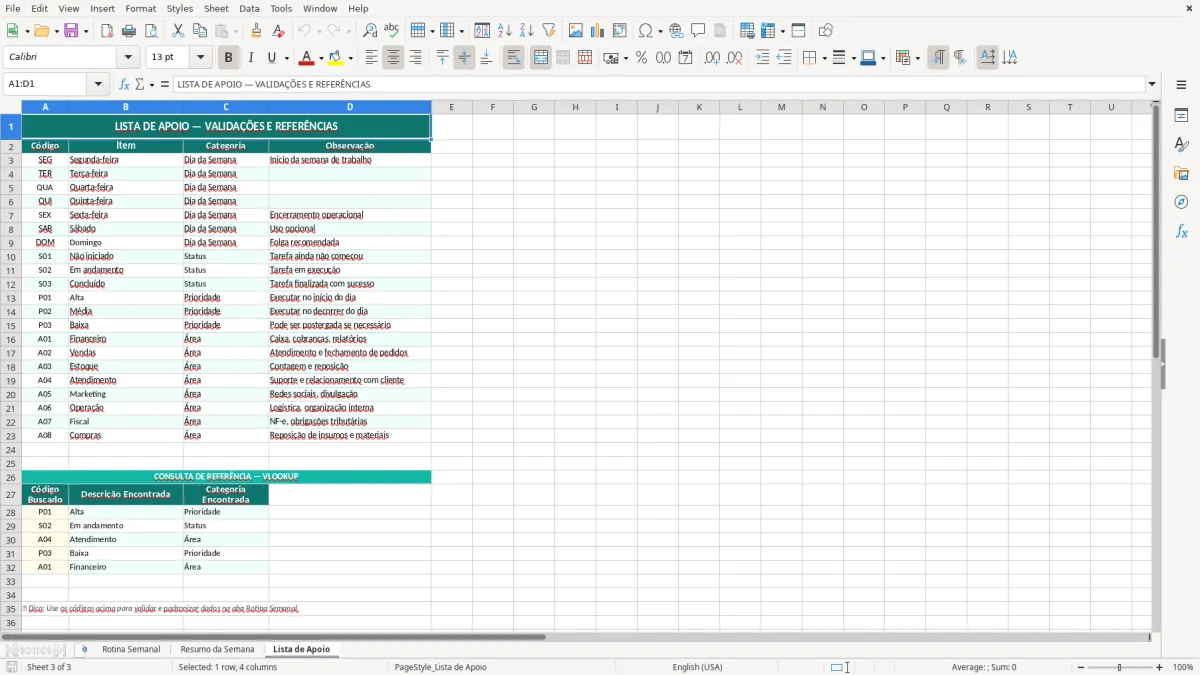Click the formula input line
1200x675 pixels.
click(x=659, y=85)
